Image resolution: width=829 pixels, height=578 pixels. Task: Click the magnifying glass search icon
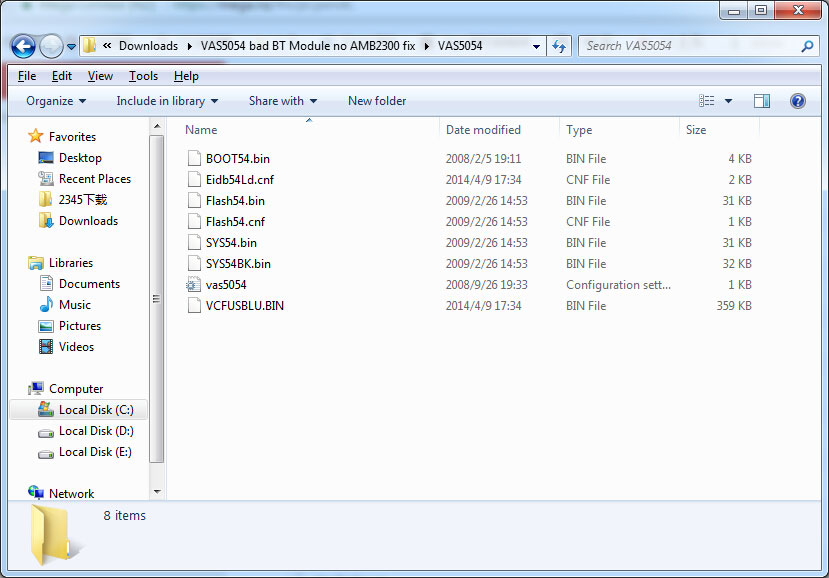coord(807,47)
